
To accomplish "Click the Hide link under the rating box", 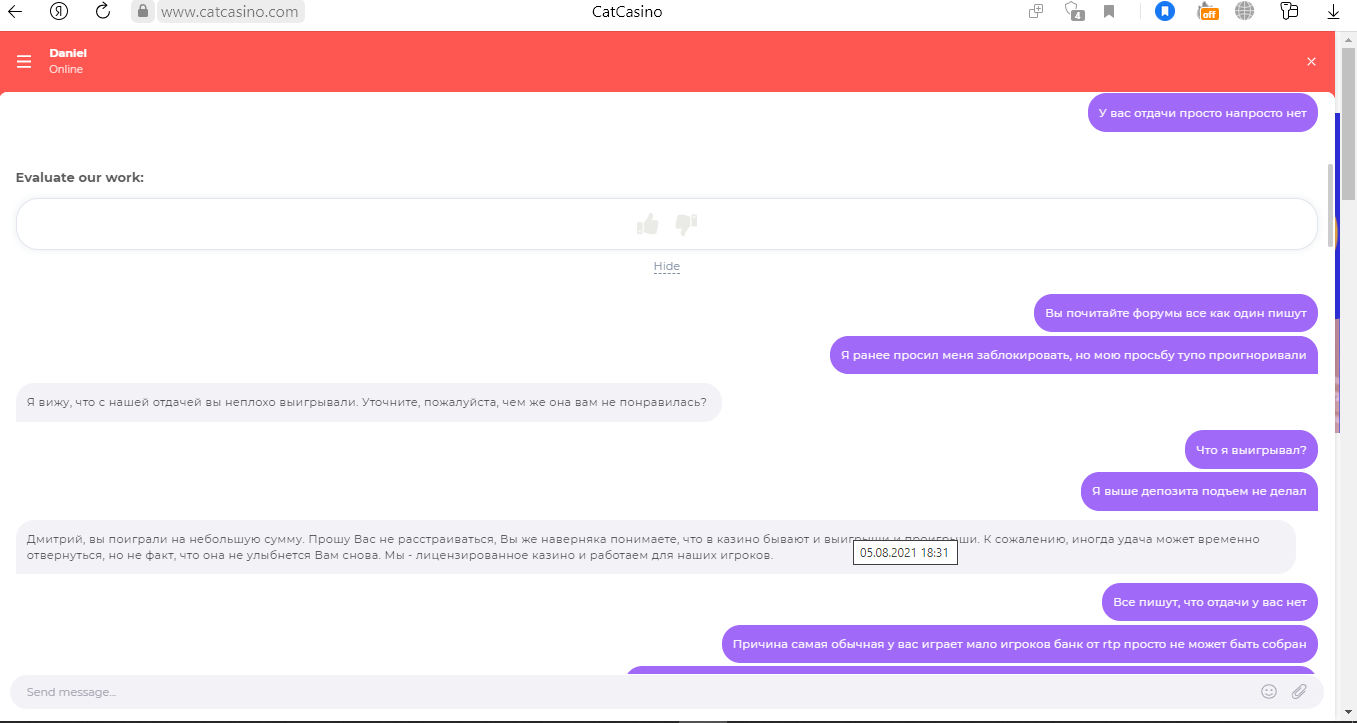I will pos(667,266).
